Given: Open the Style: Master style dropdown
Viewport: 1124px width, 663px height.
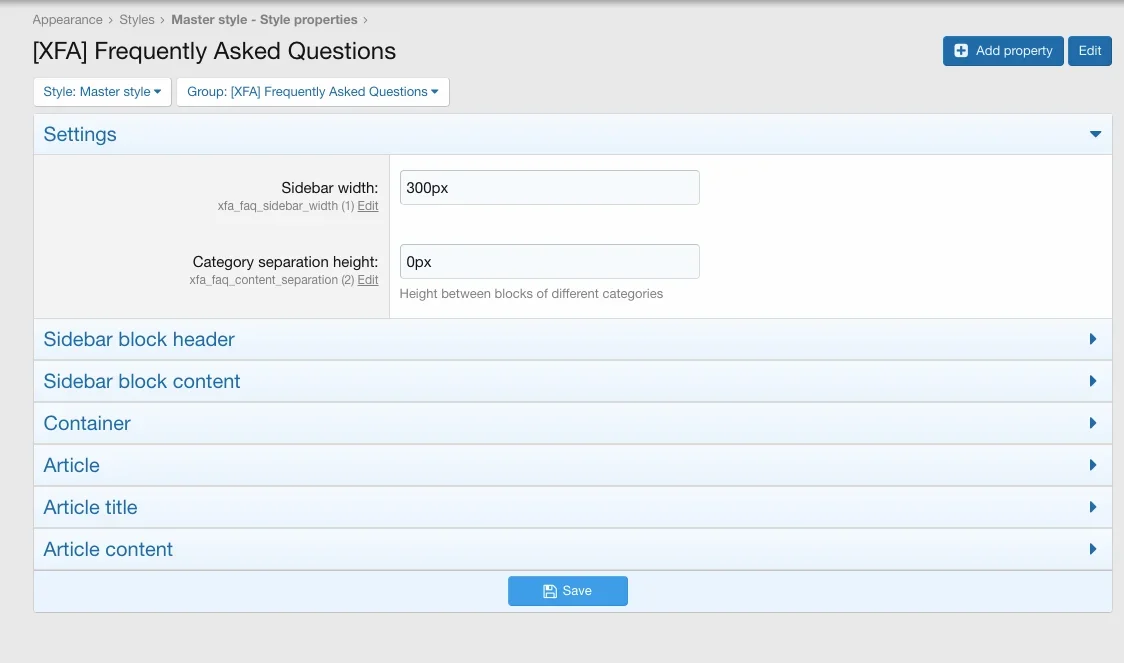Looking at the screenshot, I should (102, 92).
